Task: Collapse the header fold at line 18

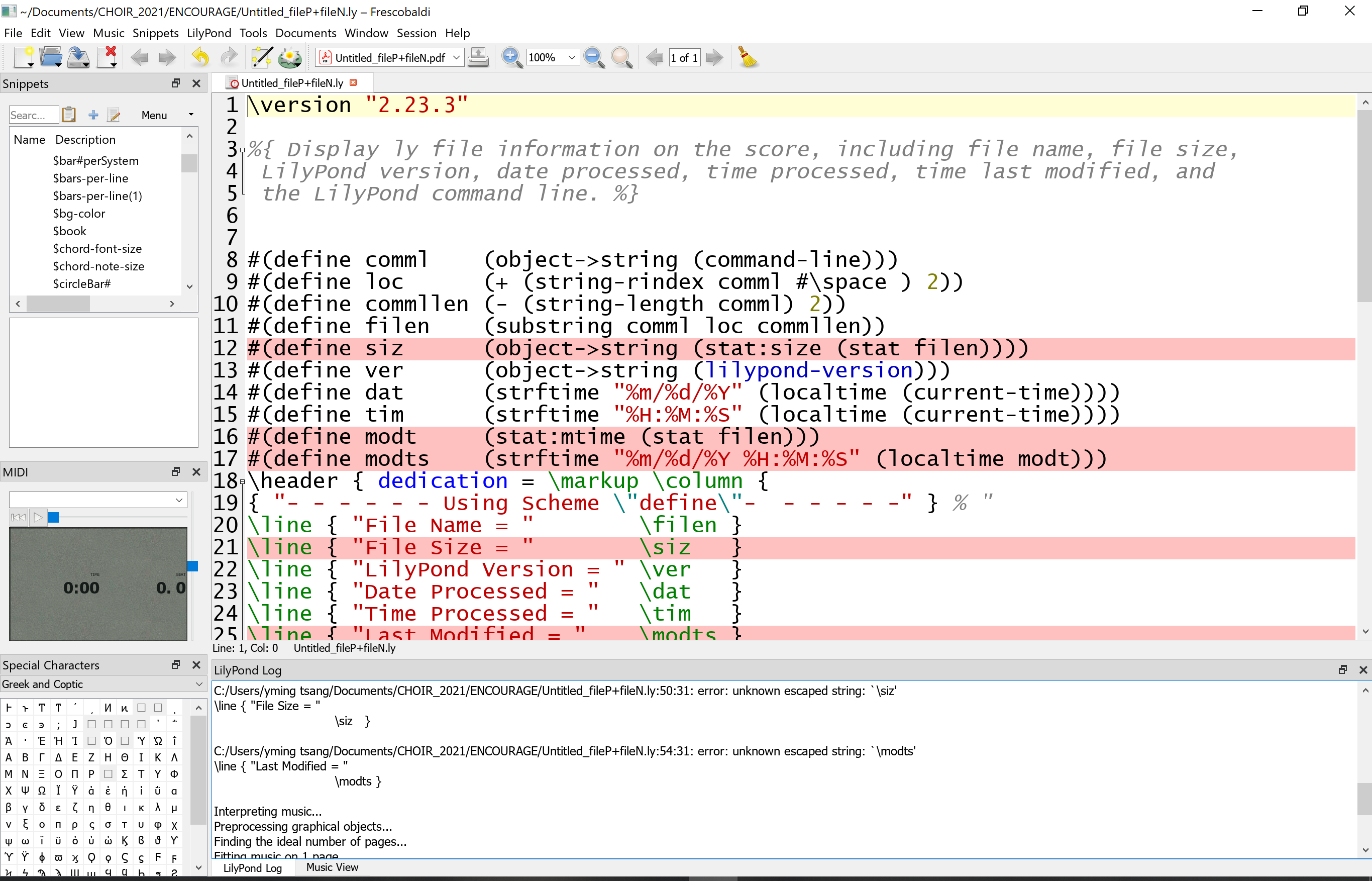Action: point(243,482)
